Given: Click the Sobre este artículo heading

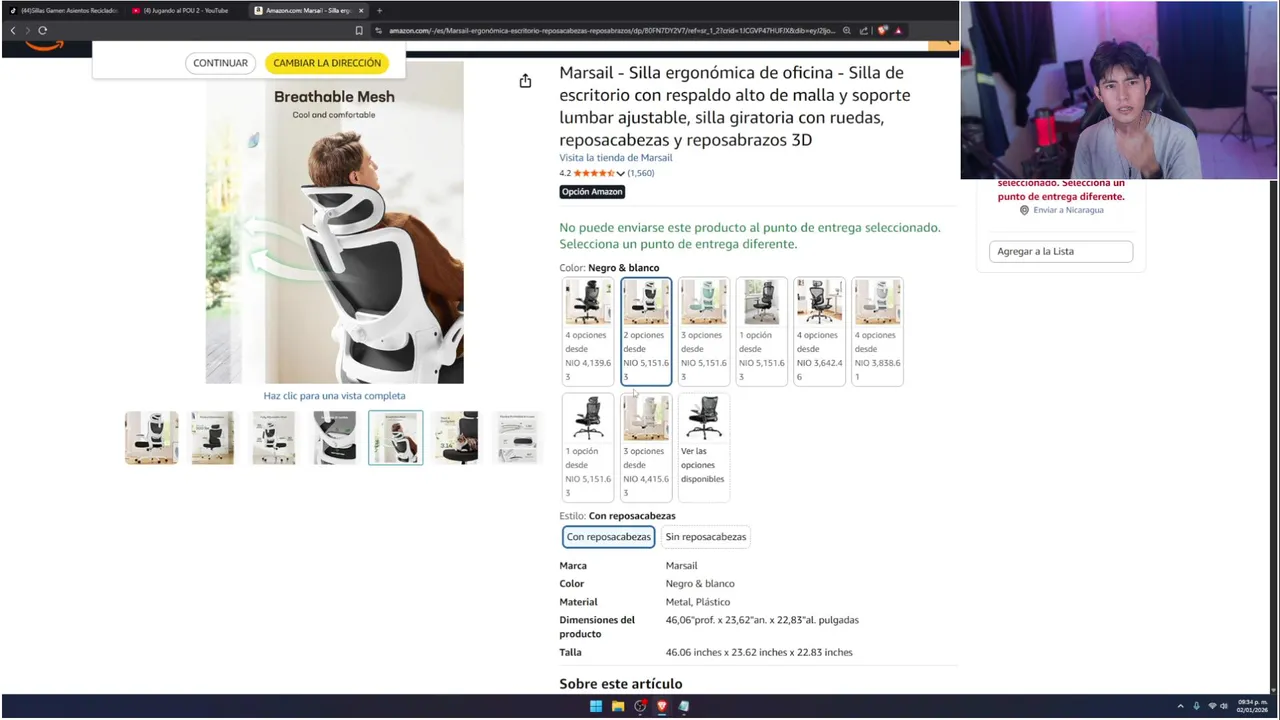Looking at the screenshot, I should 621,684.
